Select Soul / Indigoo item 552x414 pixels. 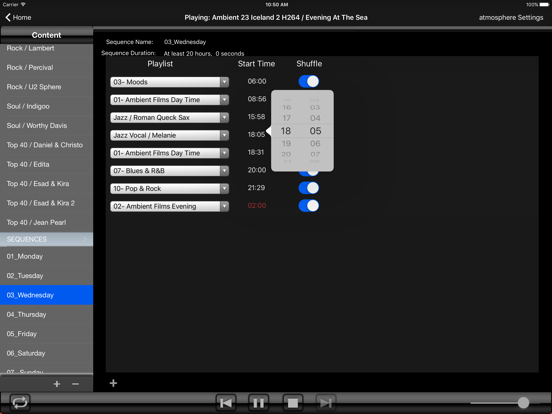click(x=46, y=106)
